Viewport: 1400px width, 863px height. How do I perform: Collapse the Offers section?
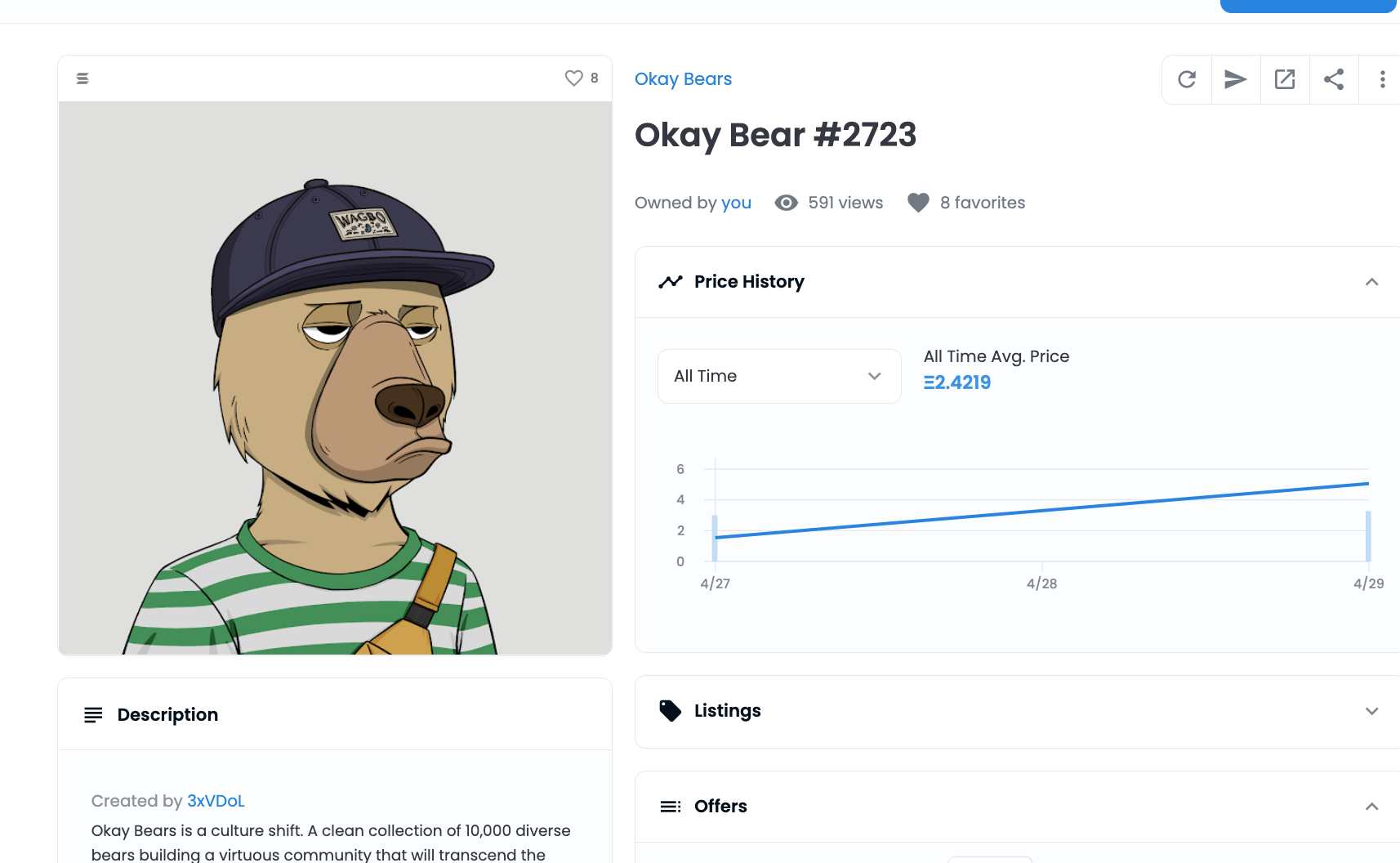tap(1371, 807)
